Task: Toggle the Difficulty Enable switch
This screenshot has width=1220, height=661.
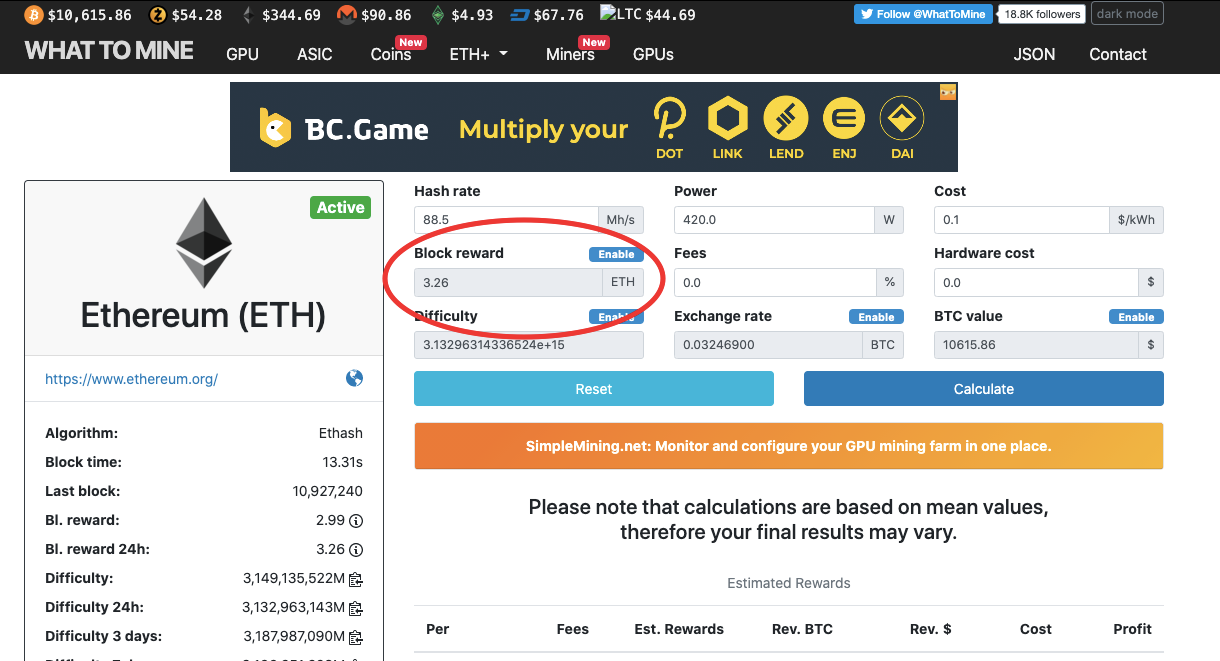Action: pyautogui.click(x=616, y=317)
